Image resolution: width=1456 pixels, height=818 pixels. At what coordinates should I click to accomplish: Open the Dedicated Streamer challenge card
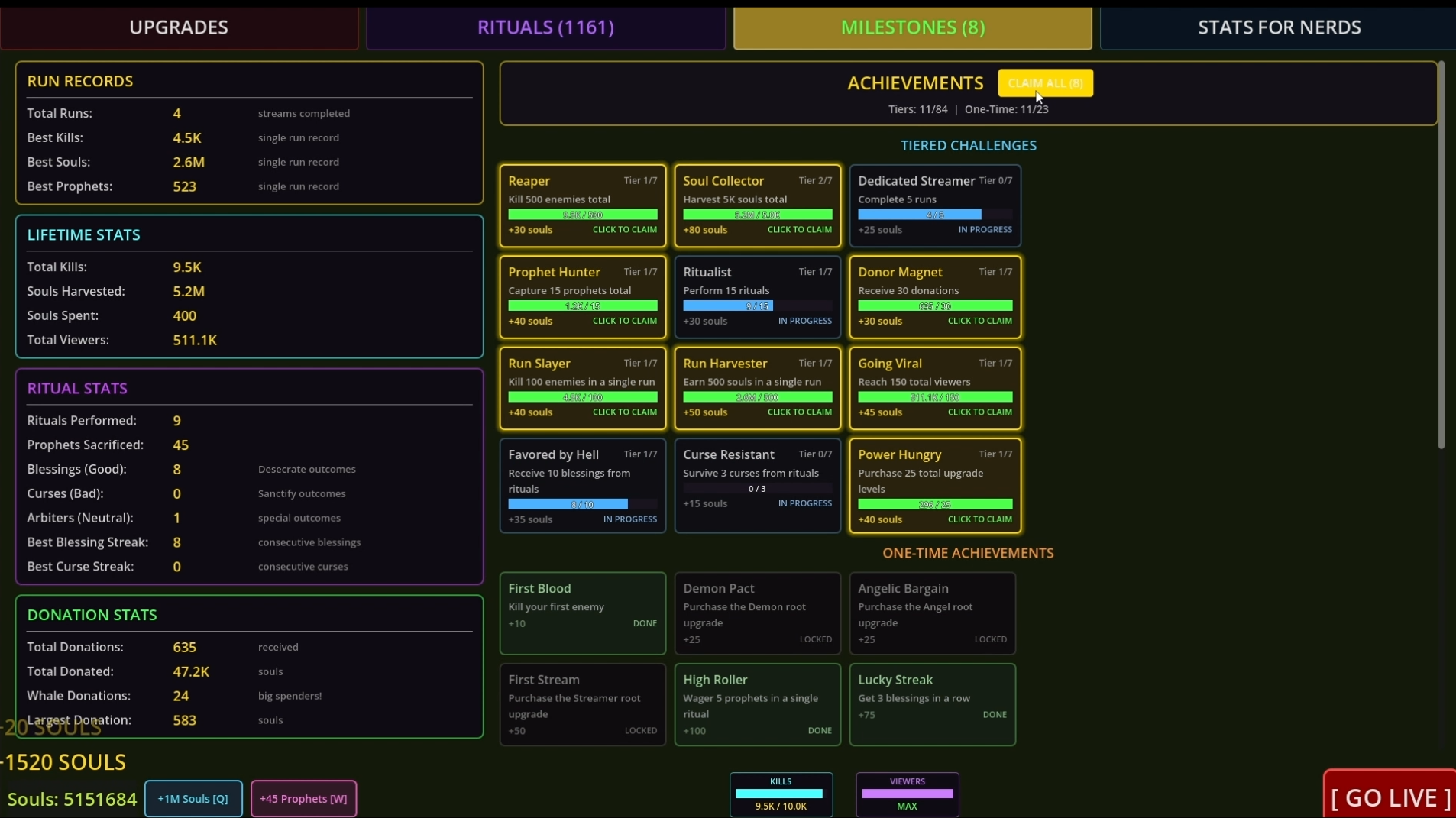tap(935, 206)
